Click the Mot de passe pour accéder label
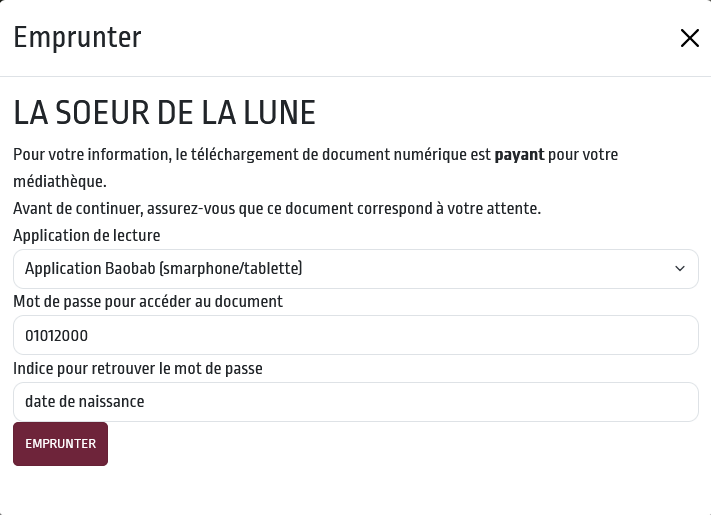 coord(148,301)
